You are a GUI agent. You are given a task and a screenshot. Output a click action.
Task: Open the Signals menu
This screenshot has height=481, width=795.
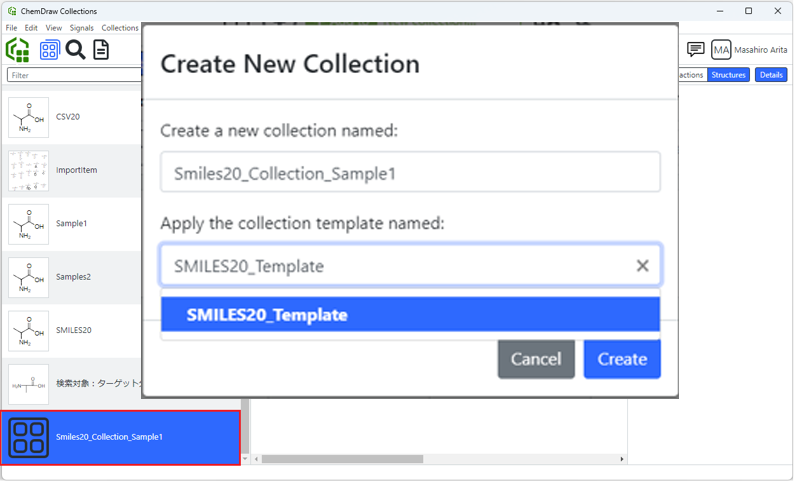click(x=82, y=28)
